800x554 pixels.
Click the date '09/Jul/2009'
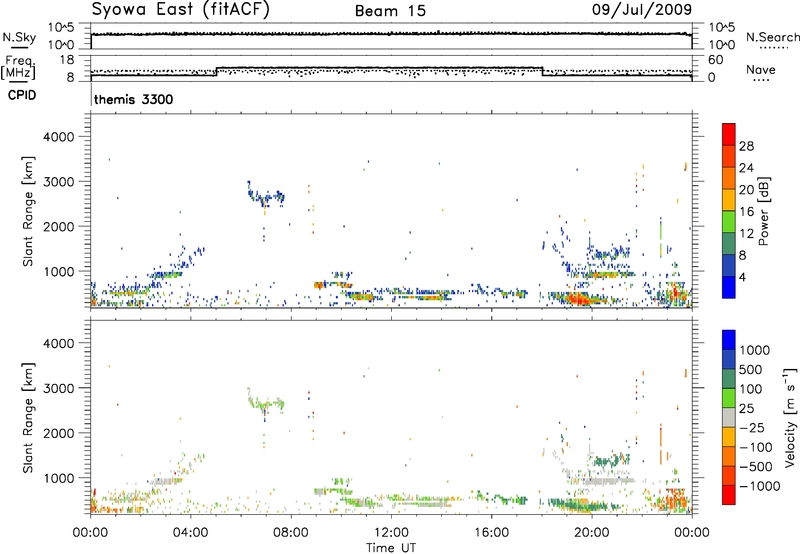coord(642,9)
